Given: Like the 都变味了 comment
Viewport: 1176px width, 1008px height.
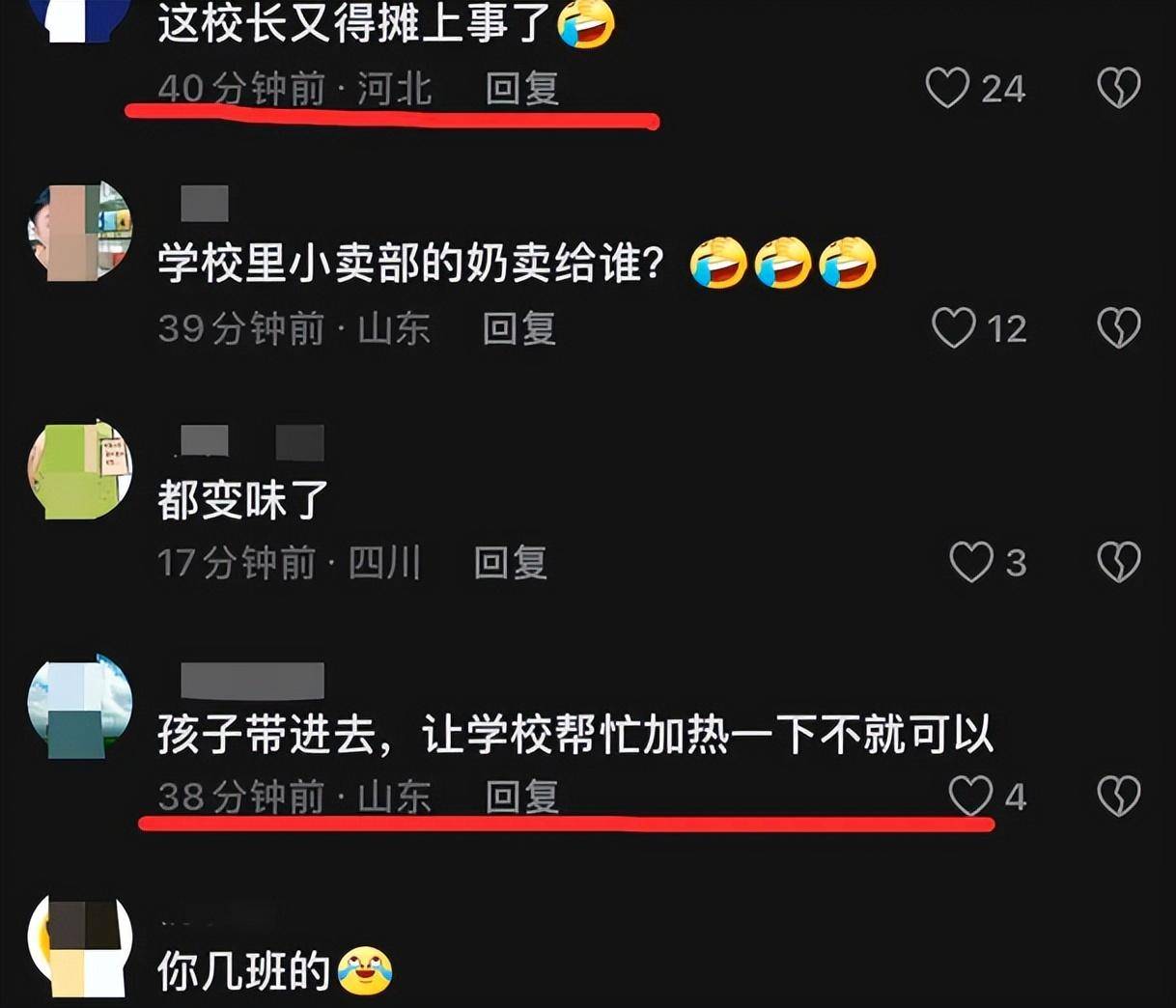Looking at the screenshot, I should click(970, 562).
